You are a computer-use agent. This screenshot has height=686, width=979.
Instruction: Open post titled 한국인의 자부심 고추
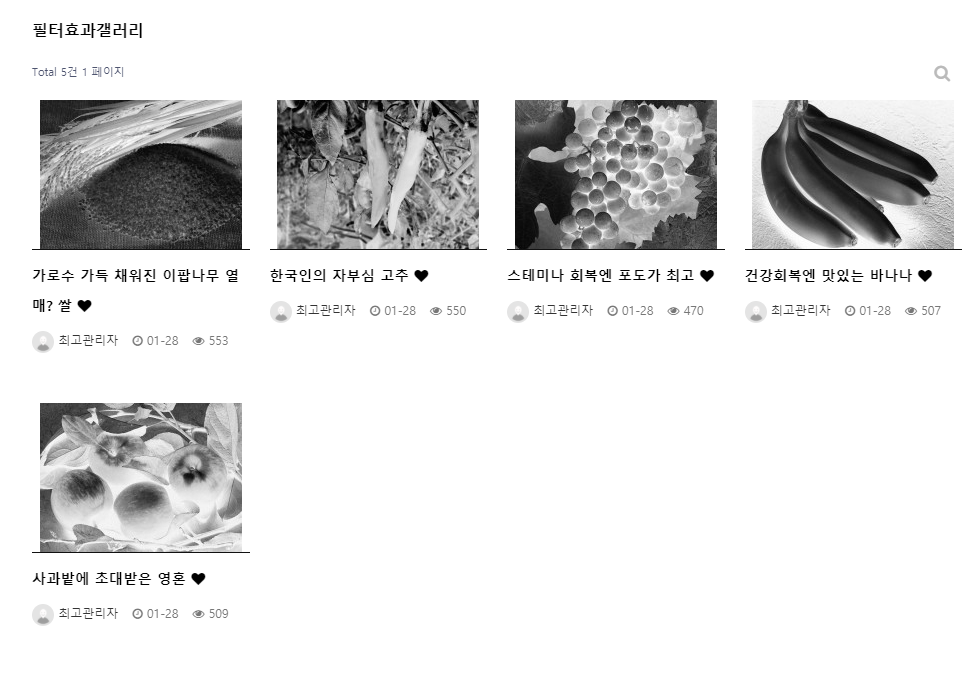(339, 276)
